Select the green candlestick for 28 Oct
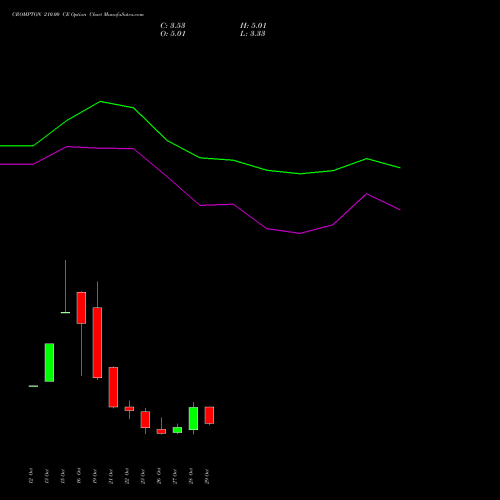This screenshot has width=500, height=500. (193, 418)
